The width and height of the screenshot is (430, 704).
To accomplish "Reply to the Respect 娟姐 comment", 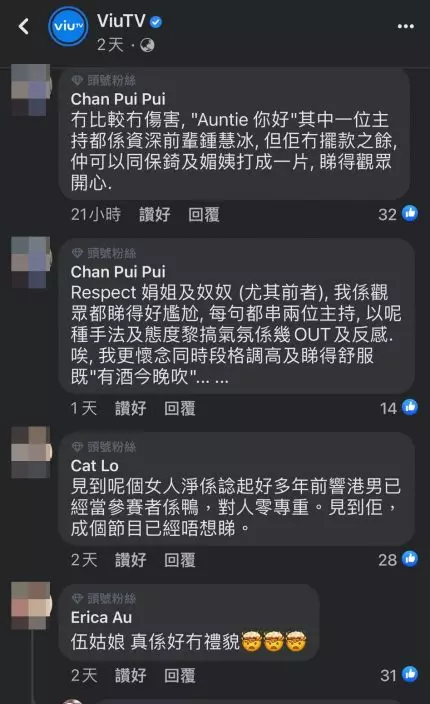I will [180, 409].
